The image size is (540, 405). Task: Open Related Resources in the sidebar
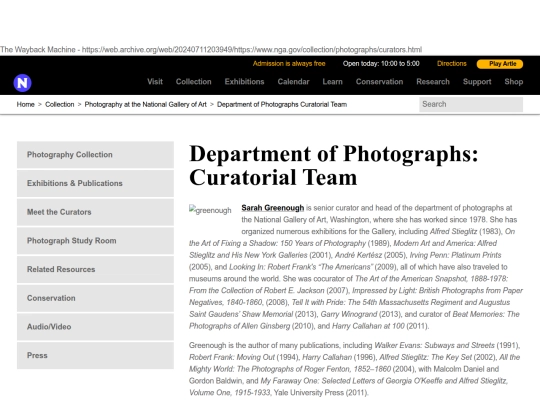click(95, 269)
